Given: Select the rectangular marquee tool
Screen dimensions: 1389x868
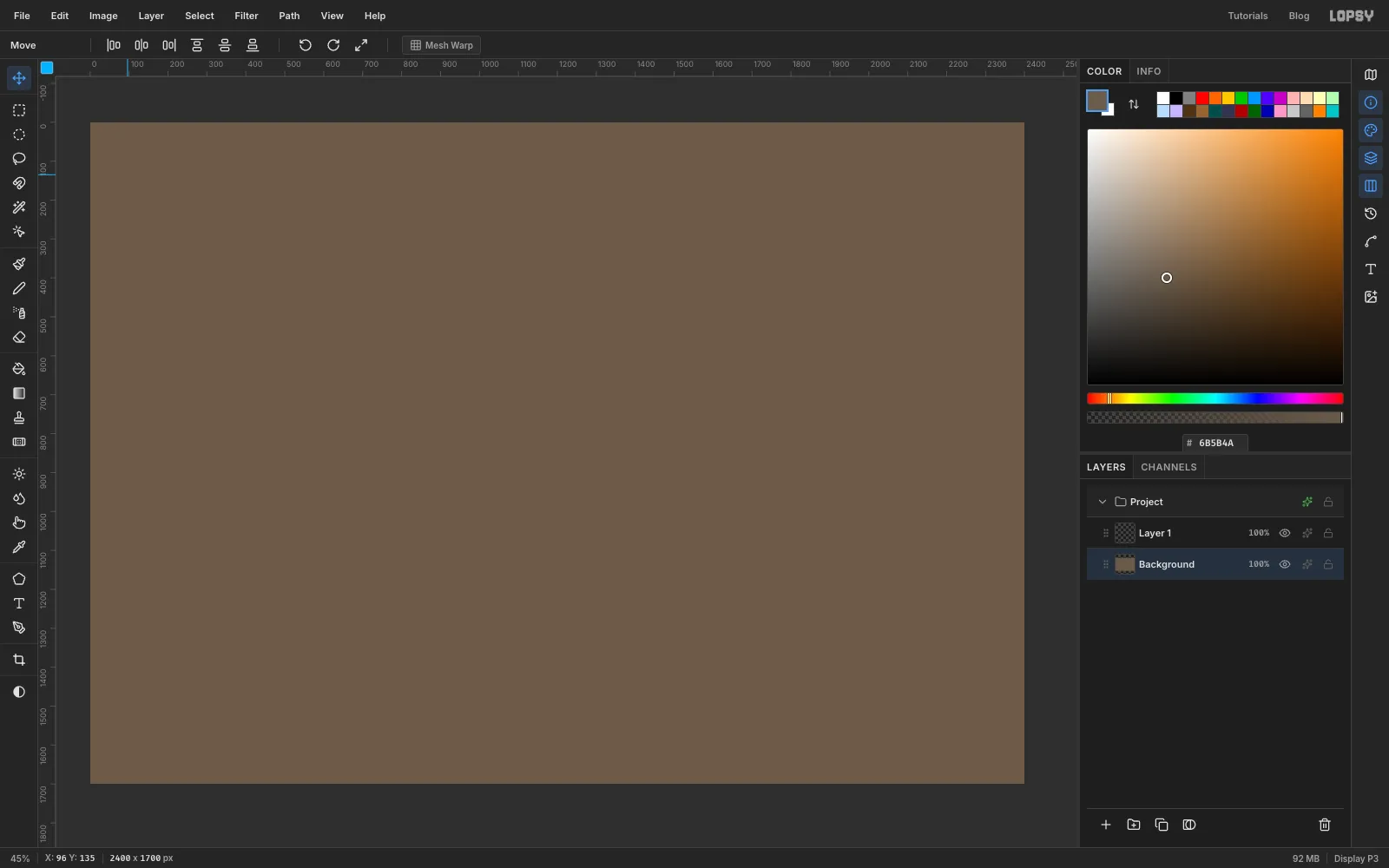Looking at the screenshot, I should click(19, 110).
